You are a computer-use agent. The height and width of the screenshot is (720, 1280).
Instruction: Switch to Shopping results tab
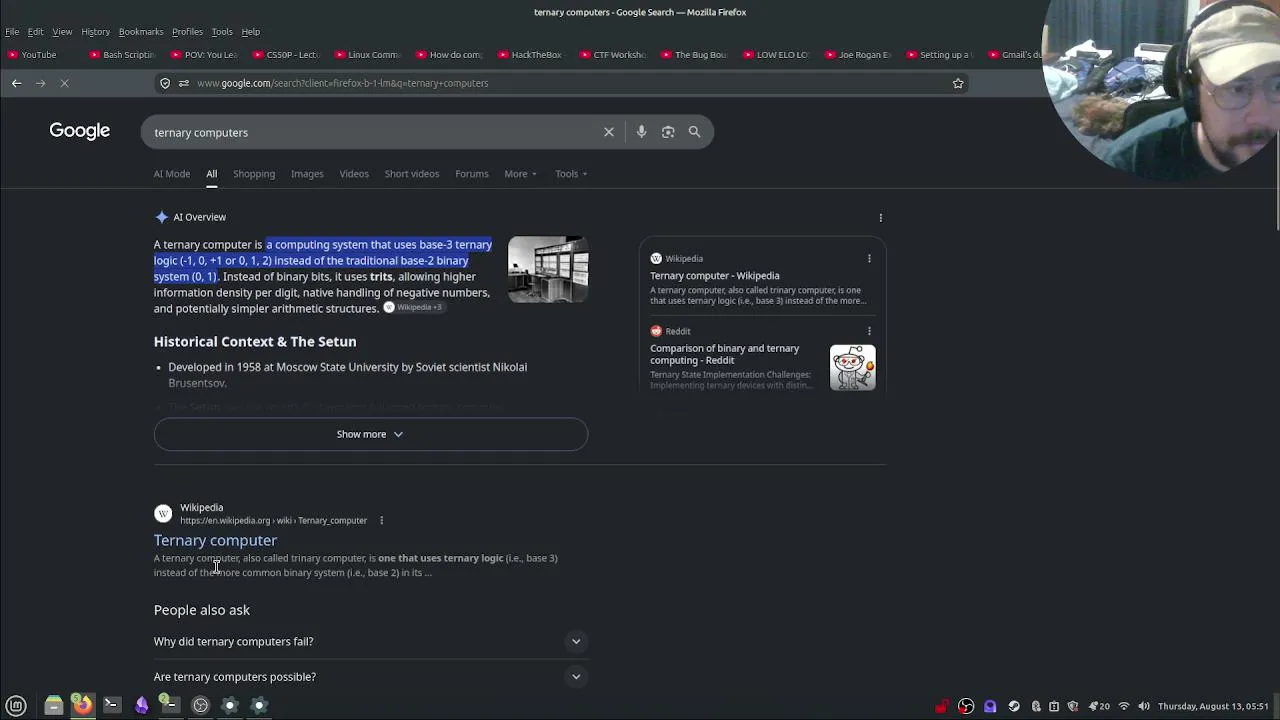pos(254,174)
